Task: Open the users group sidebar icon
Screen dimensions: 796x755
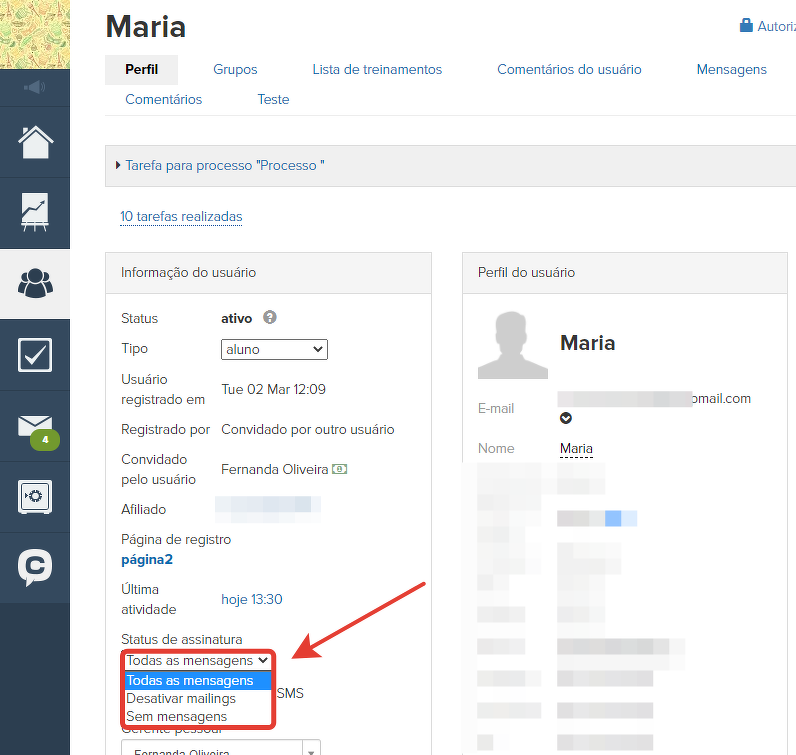Action: pos(35,284)
